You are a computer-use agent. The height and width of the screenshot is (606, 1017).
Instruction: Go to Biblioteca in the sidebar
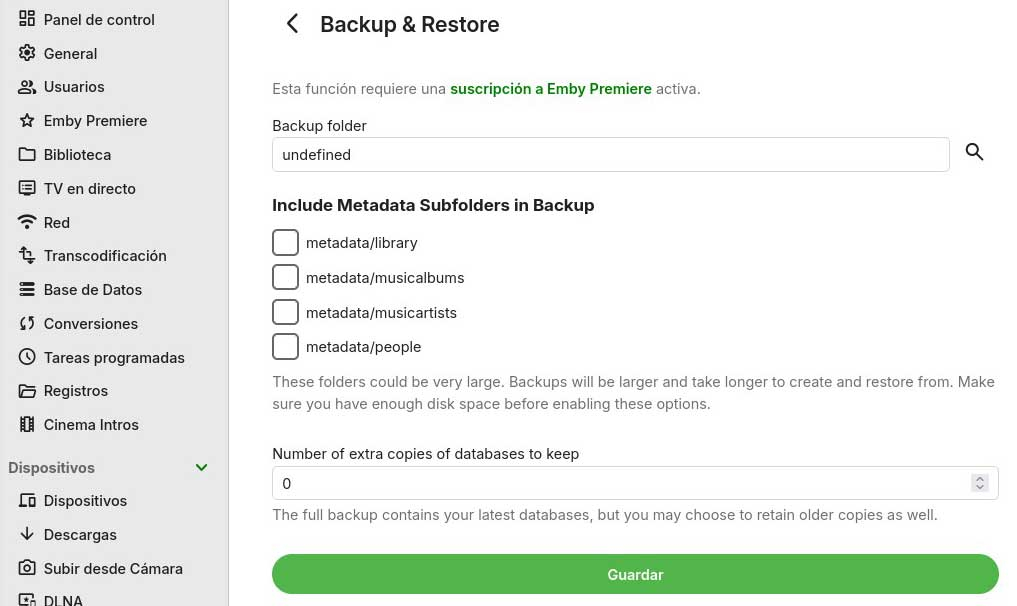tap(77, 155)
